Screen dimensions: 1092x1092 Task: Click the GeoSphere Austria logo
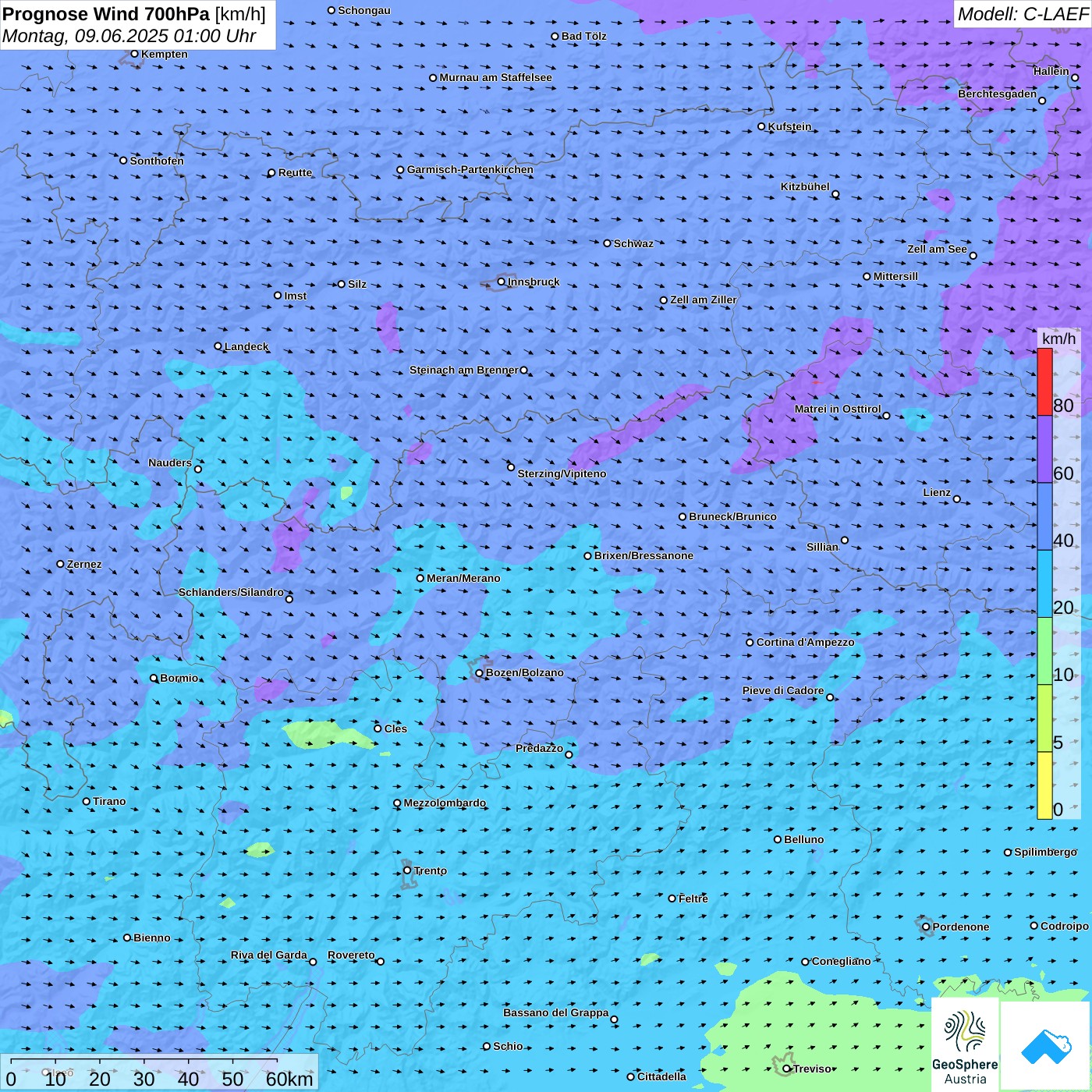(x=965, y=1045)
